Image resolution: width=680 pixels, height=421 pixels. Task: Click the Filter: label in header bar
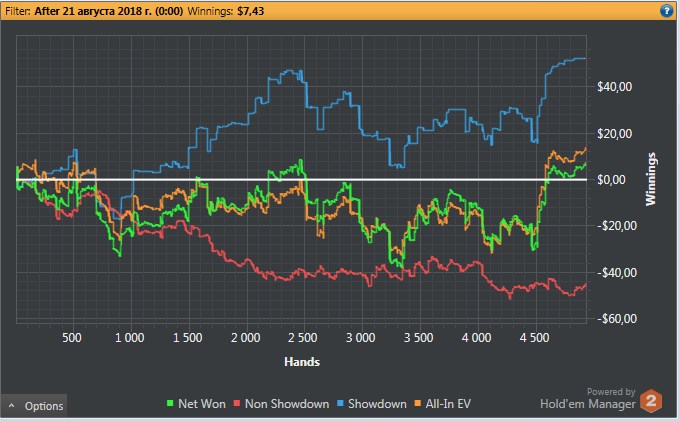pyautogui.click(x=18, y=11)
